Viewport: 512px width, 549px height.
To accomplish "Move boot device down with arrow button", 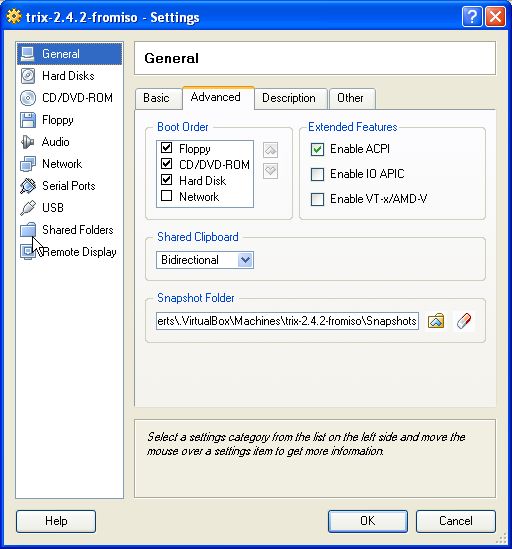I will [270, 171].
